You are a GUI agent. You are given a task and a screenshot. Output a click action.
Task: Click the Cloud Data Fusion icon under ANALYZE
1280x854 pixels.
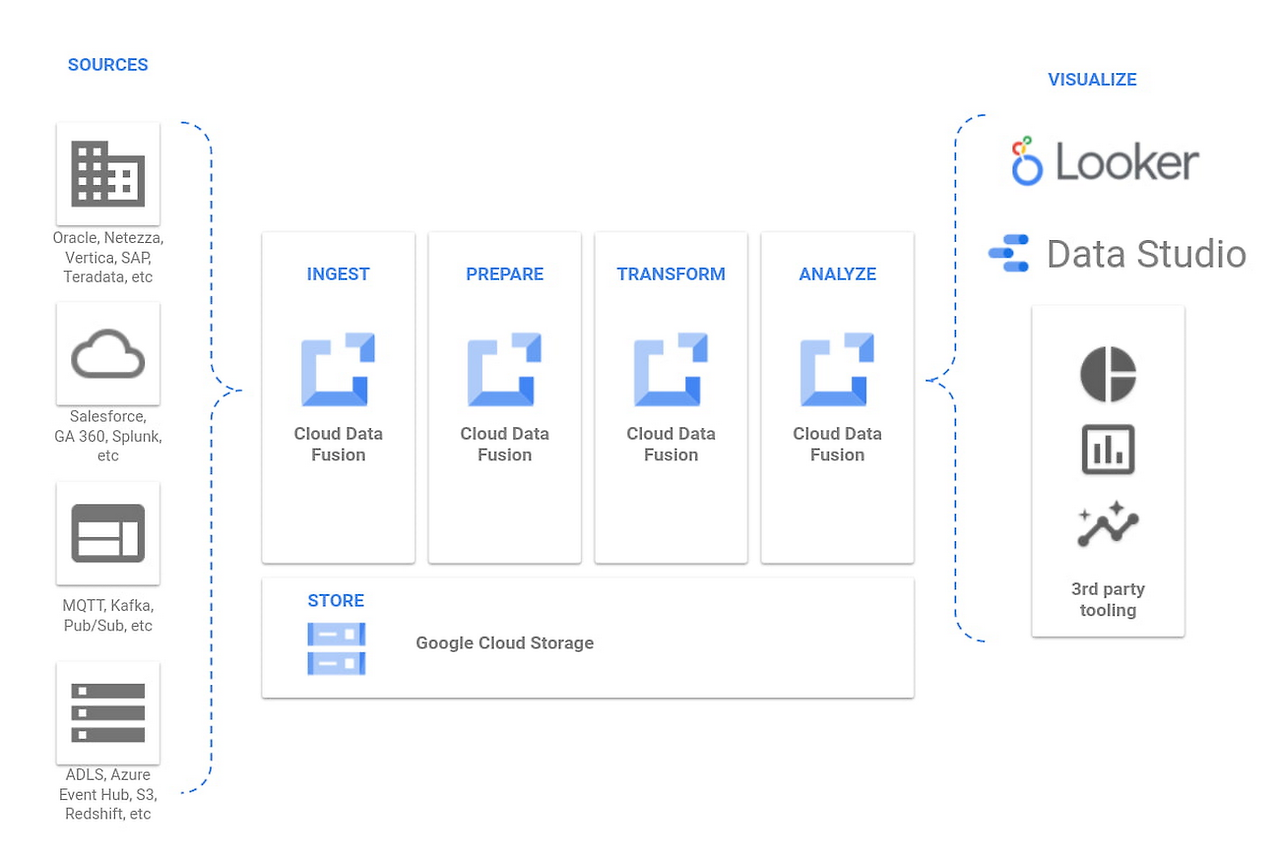[x=837, y=370]
